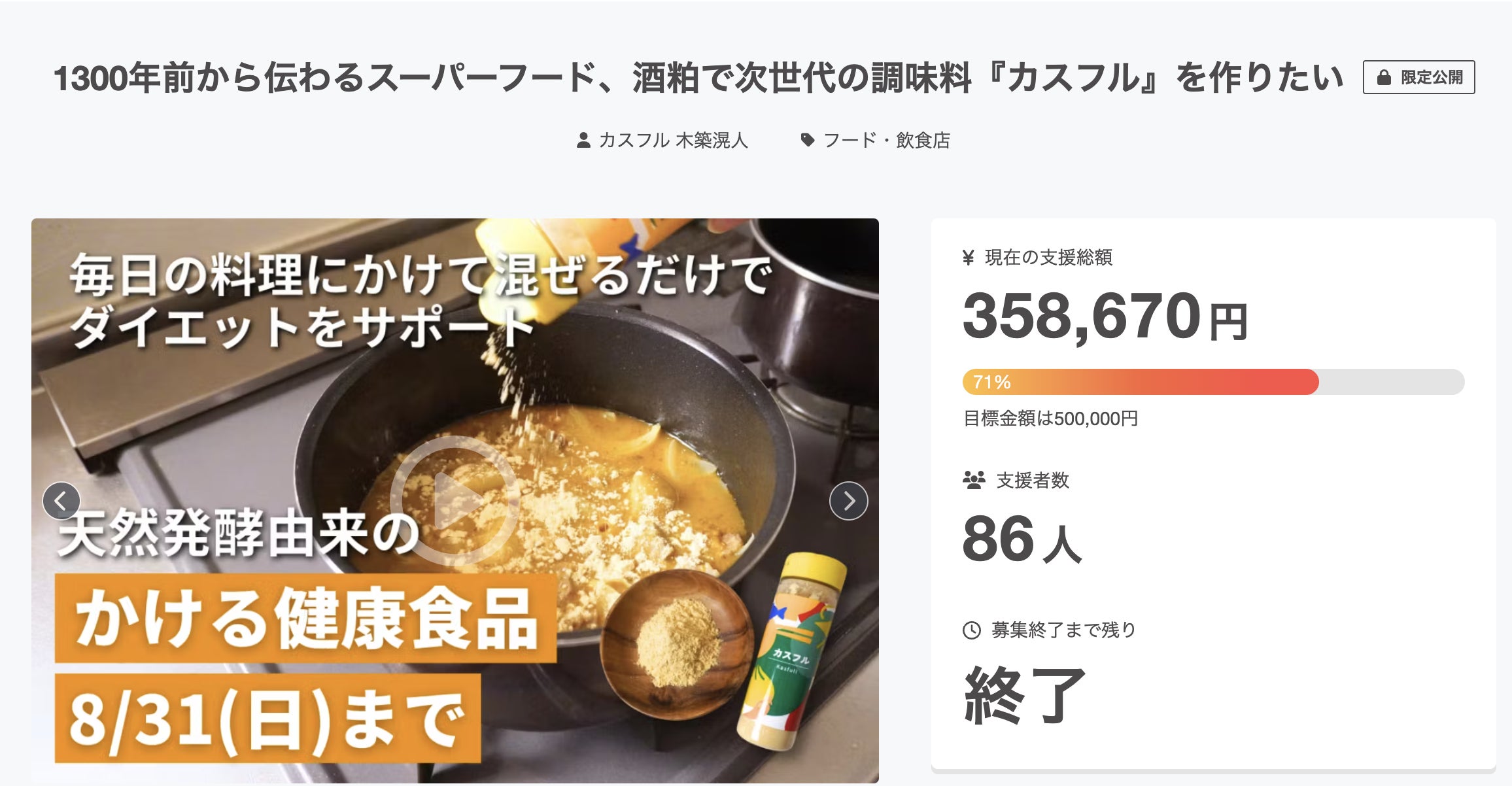Click the 終了 campaign status text
The image size is (1512, 786).
click(1024, 695)
